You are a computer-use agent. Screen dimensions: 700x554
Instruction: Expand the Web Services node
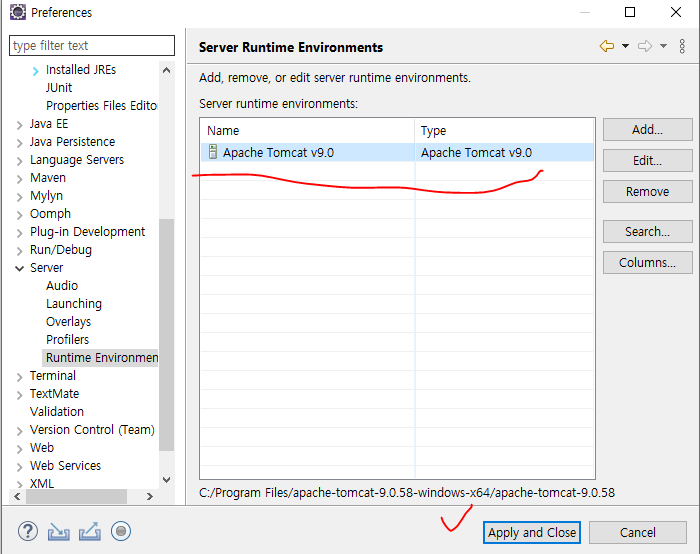pyautogui.click(x=19, y=467)
